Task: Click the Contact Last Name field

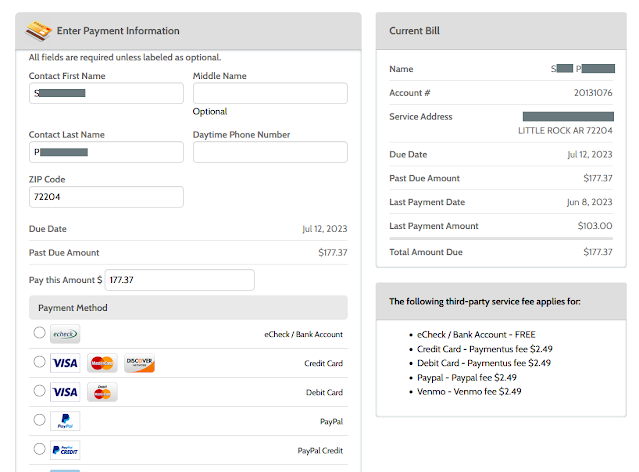Action: pyautogui.click(x=106, y=152)
